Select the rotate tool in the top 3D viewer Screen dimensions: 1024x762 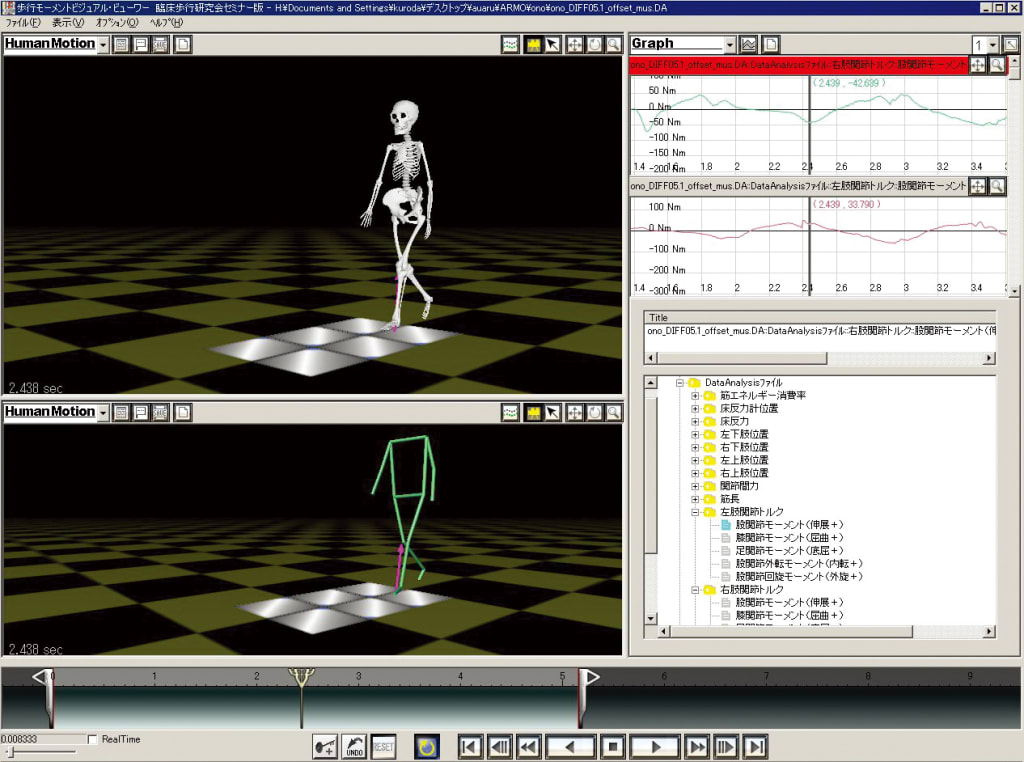click(594, 44)
